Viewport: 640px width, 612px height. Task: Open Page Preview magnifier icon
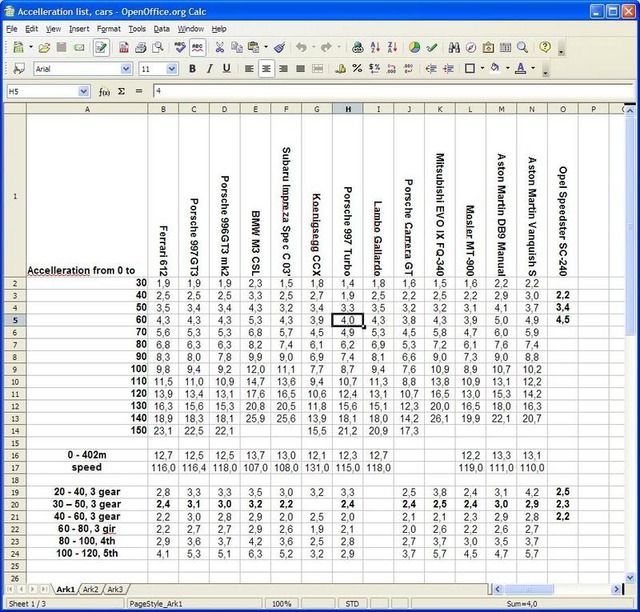click(158, 48)
